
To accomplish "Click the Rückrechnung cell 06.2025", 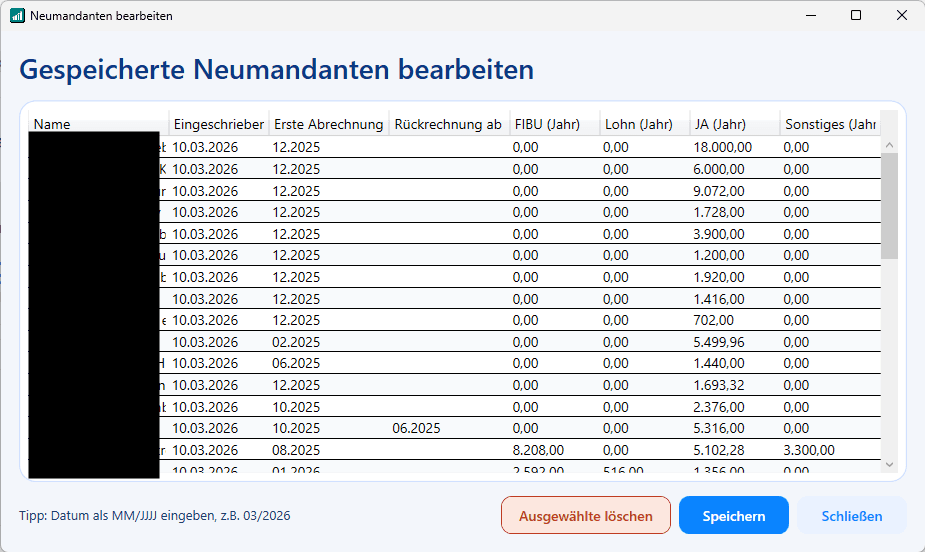I will [449, 428].
